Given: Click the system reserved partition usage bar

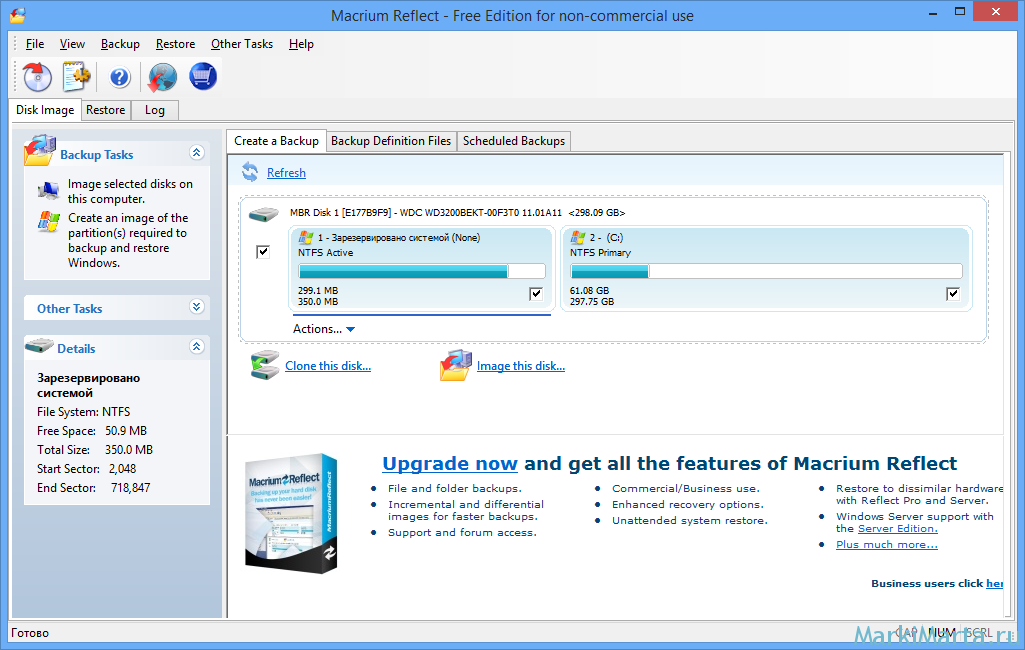Looking at the screenshot, I should pos(422,271).
